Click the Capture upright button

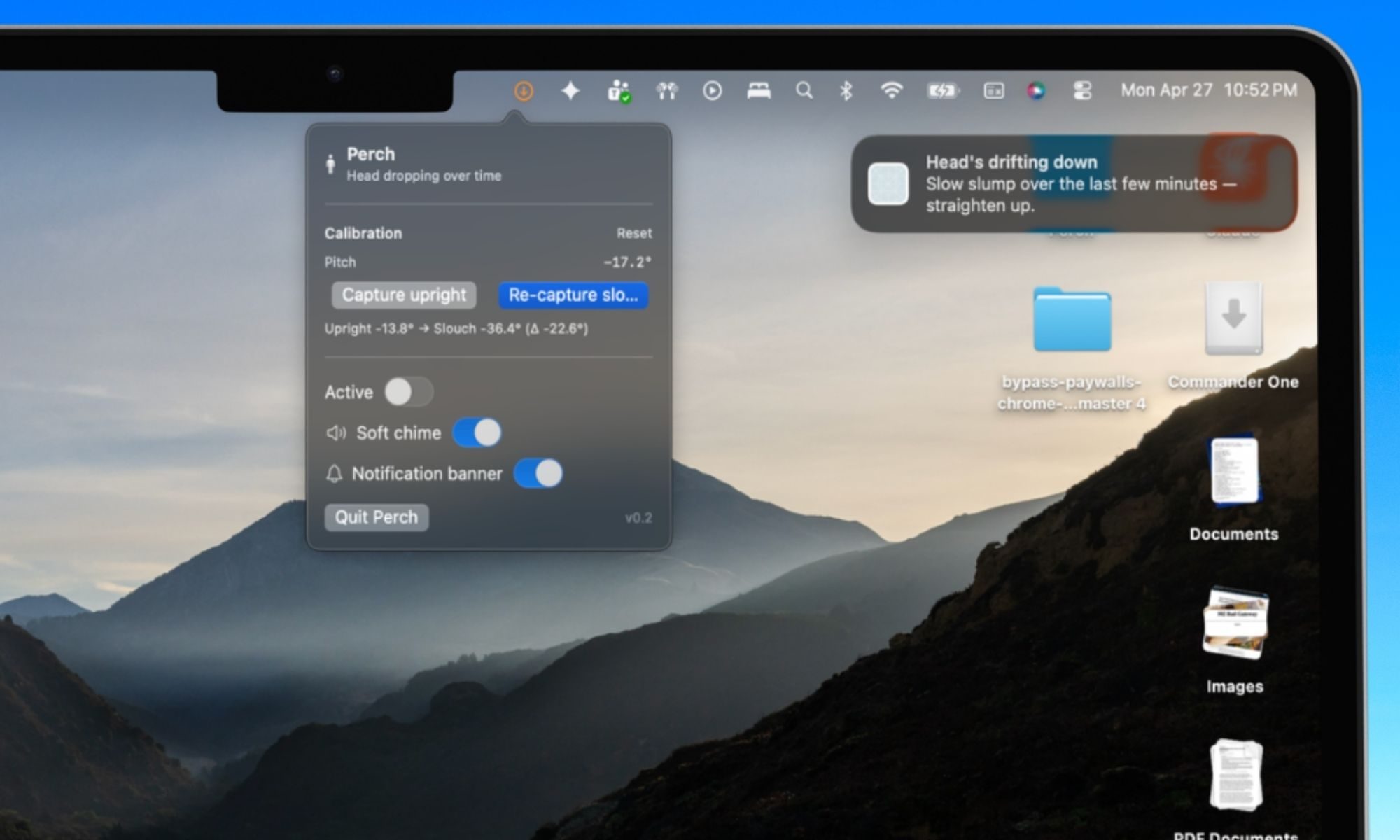404,295
